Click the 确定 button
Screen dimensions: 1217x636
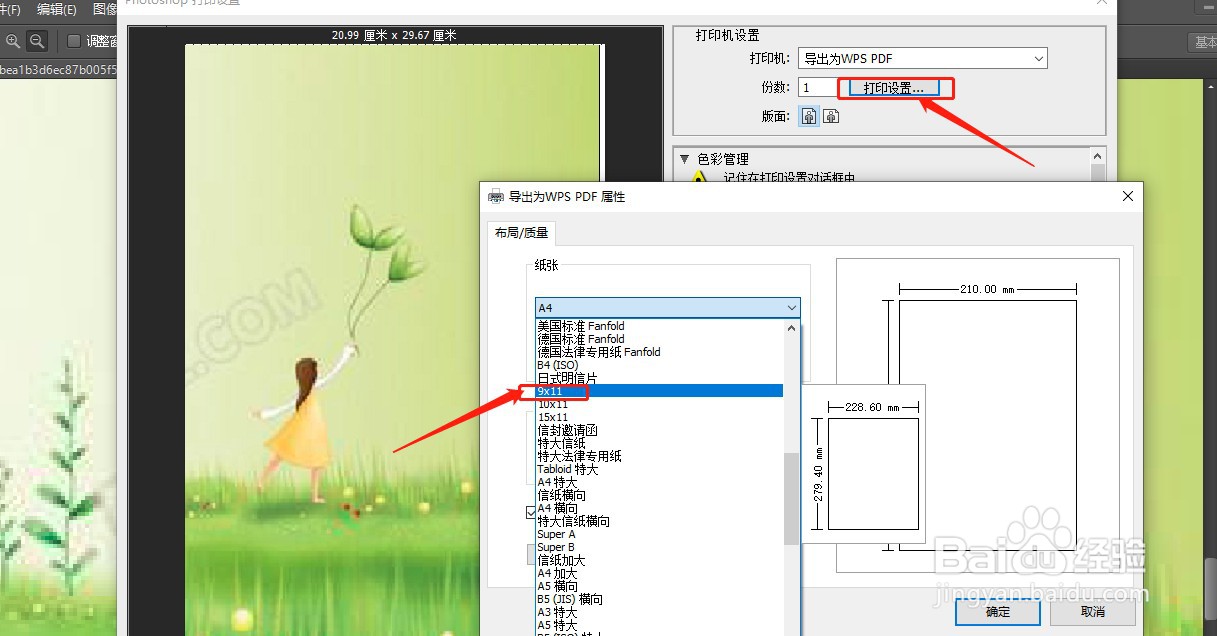click(x=997, y=611)
